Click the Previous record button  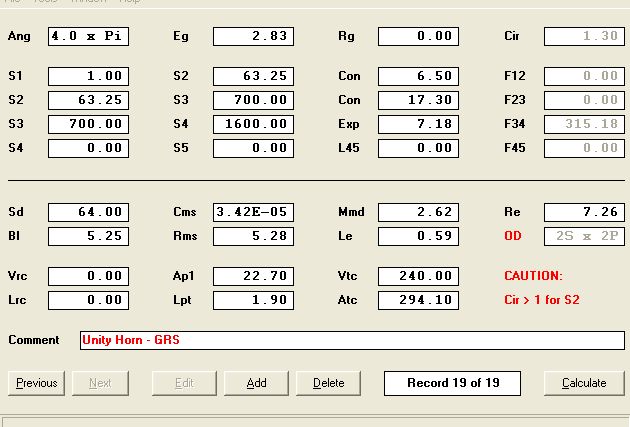(x=37, y=383)
